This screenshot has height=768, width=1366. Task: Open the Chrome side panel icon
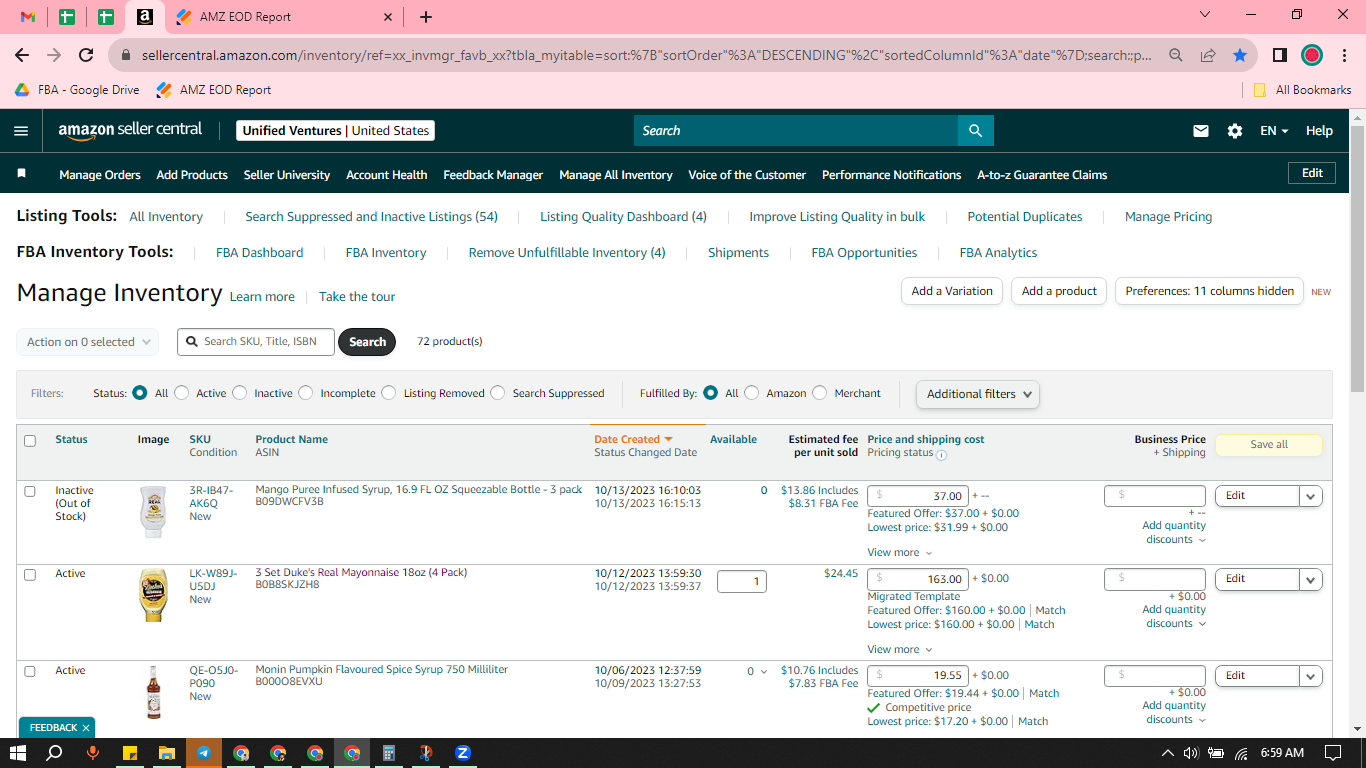pos(1279,55)
